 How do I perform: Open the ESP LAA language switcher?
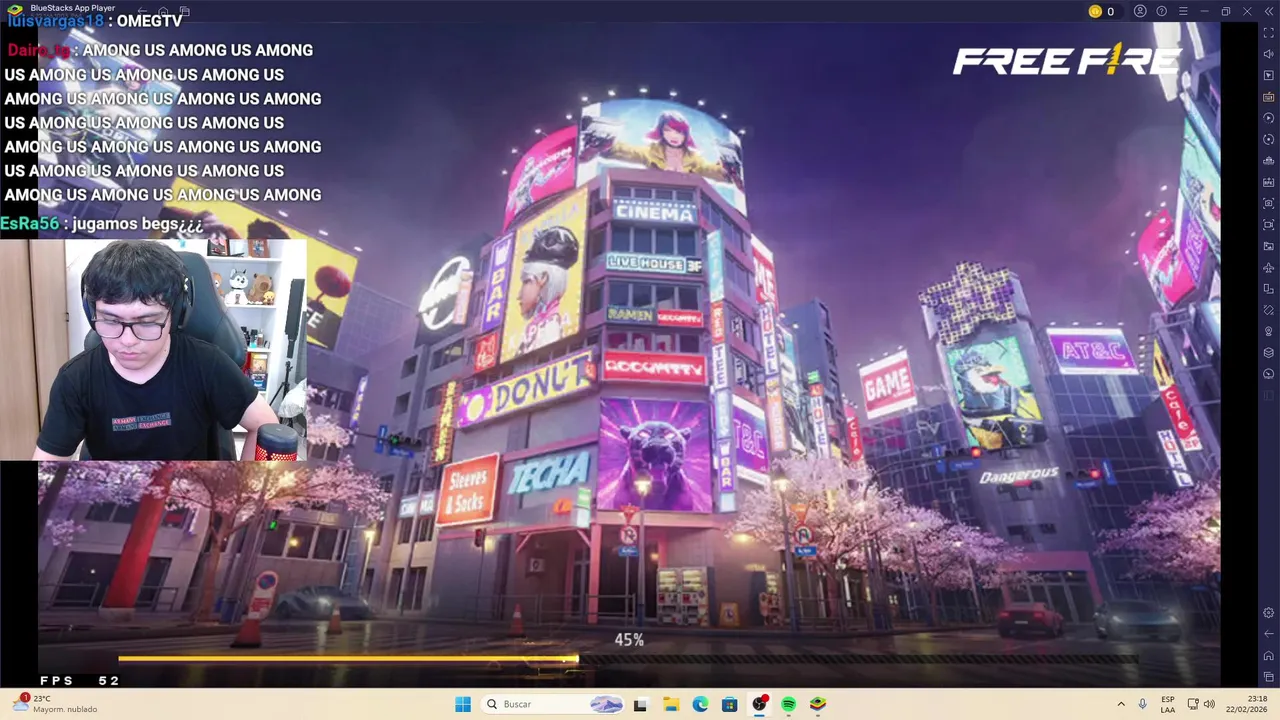tap(1168, 704)
